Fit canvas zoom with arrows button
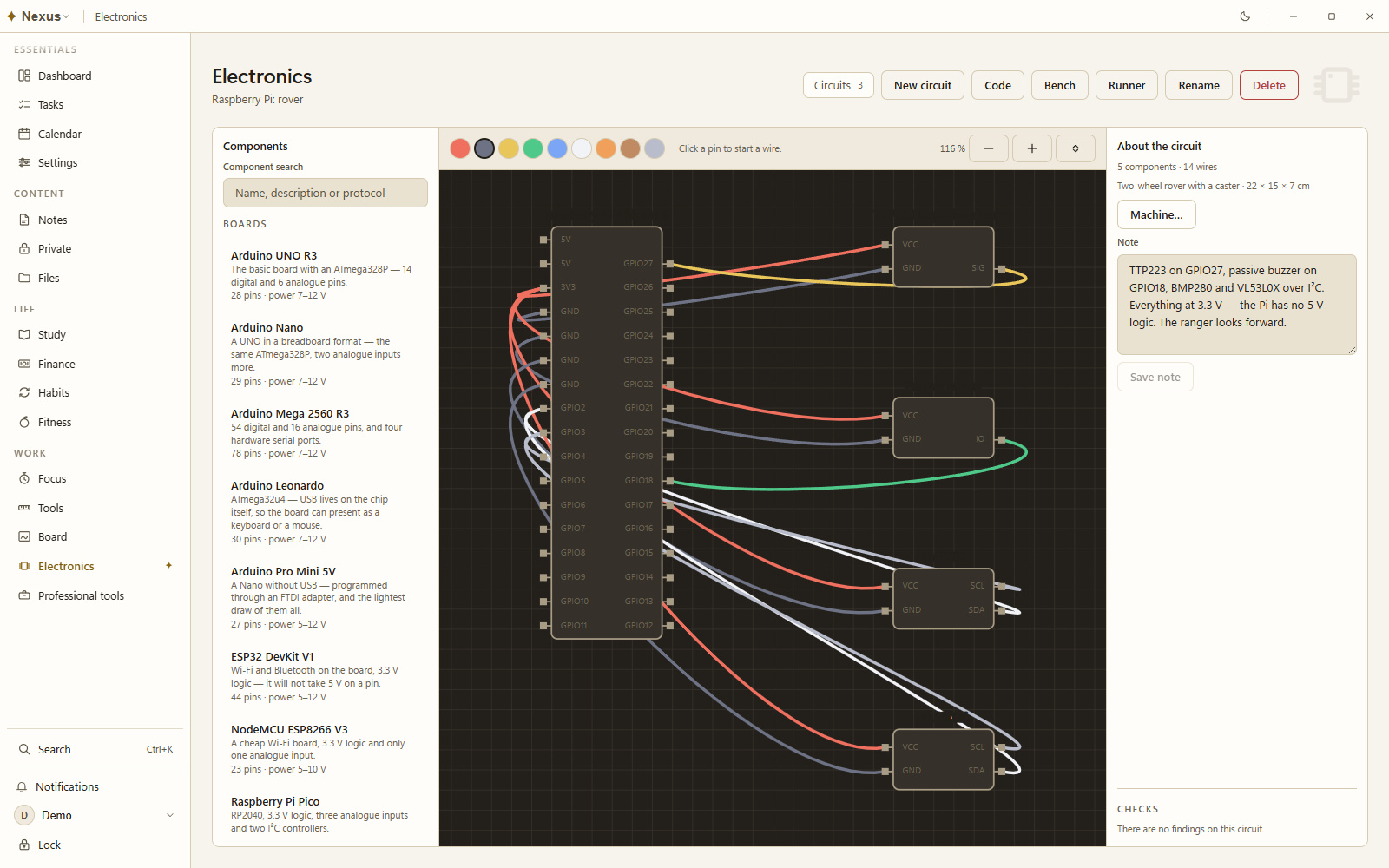The height and width of the screenshot is (868, 1389). tap(1076, 148)
